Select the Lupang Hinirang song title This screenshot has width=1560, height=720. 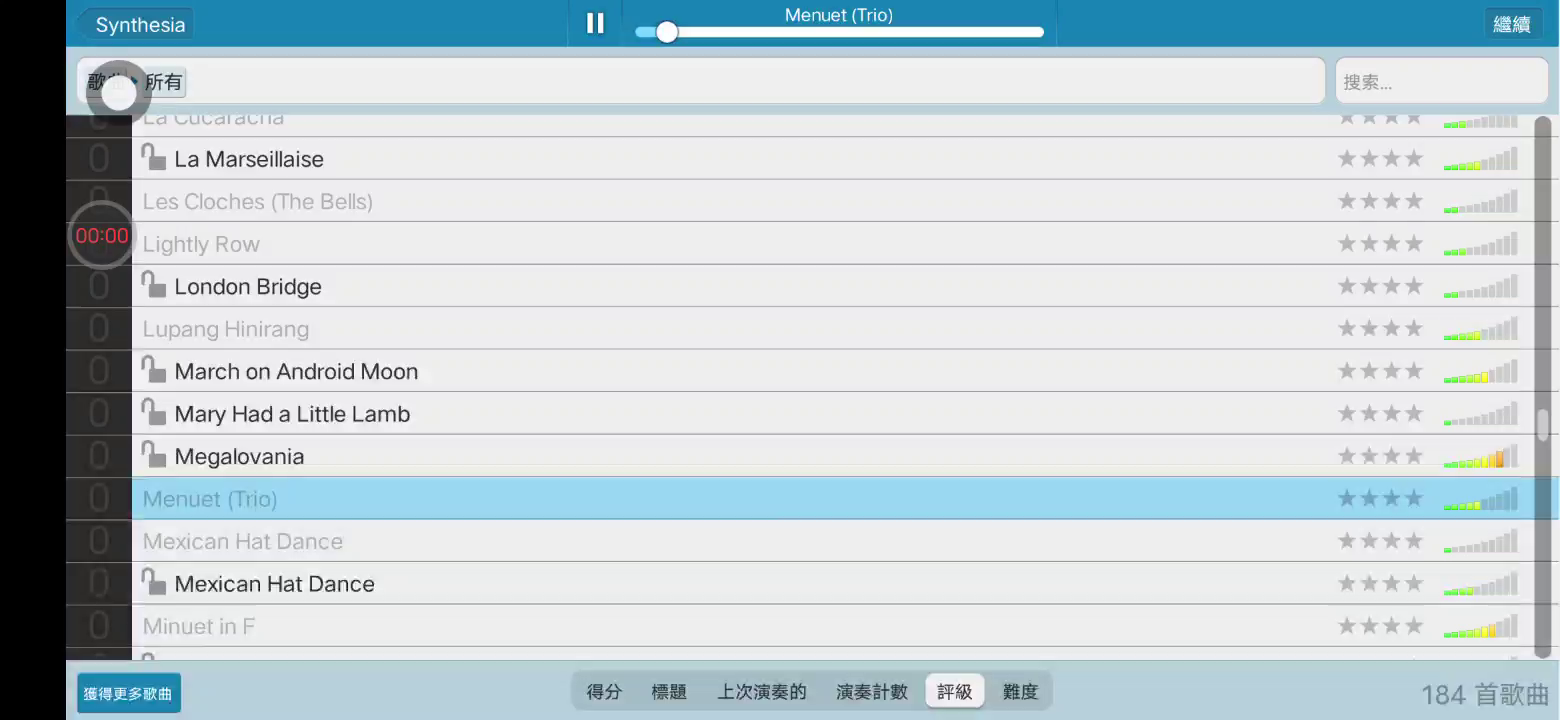(x=226, y=329)
